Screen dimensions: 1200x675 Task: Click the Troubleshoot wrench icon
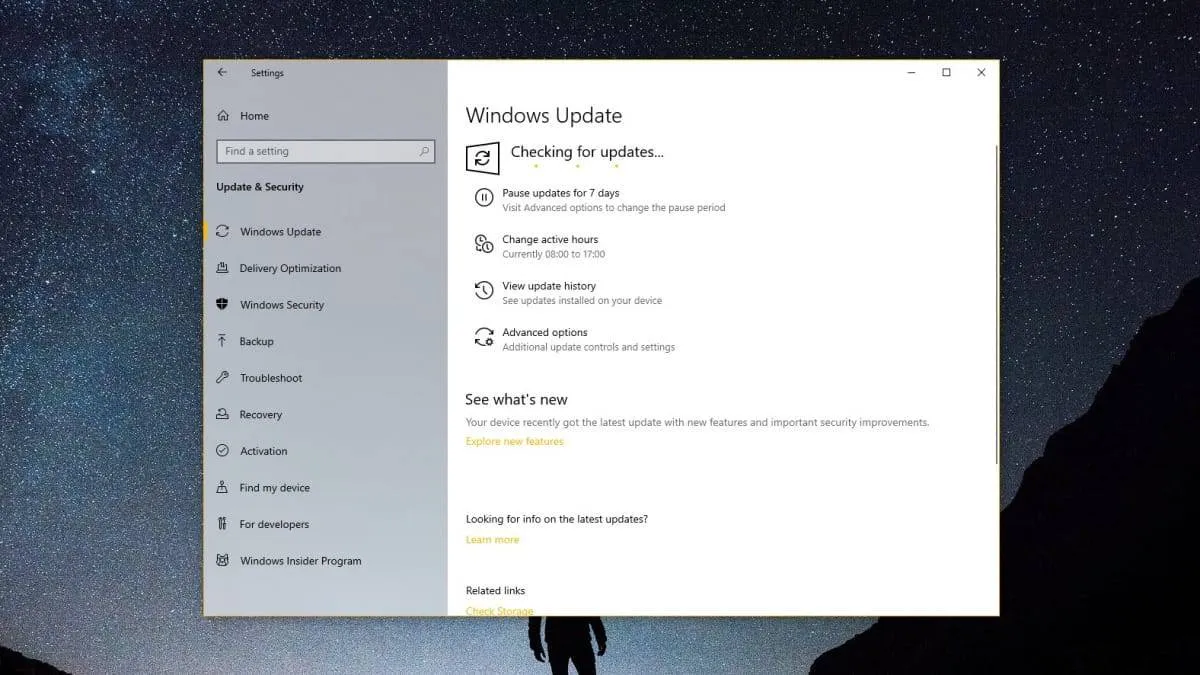tap(224, 378)
